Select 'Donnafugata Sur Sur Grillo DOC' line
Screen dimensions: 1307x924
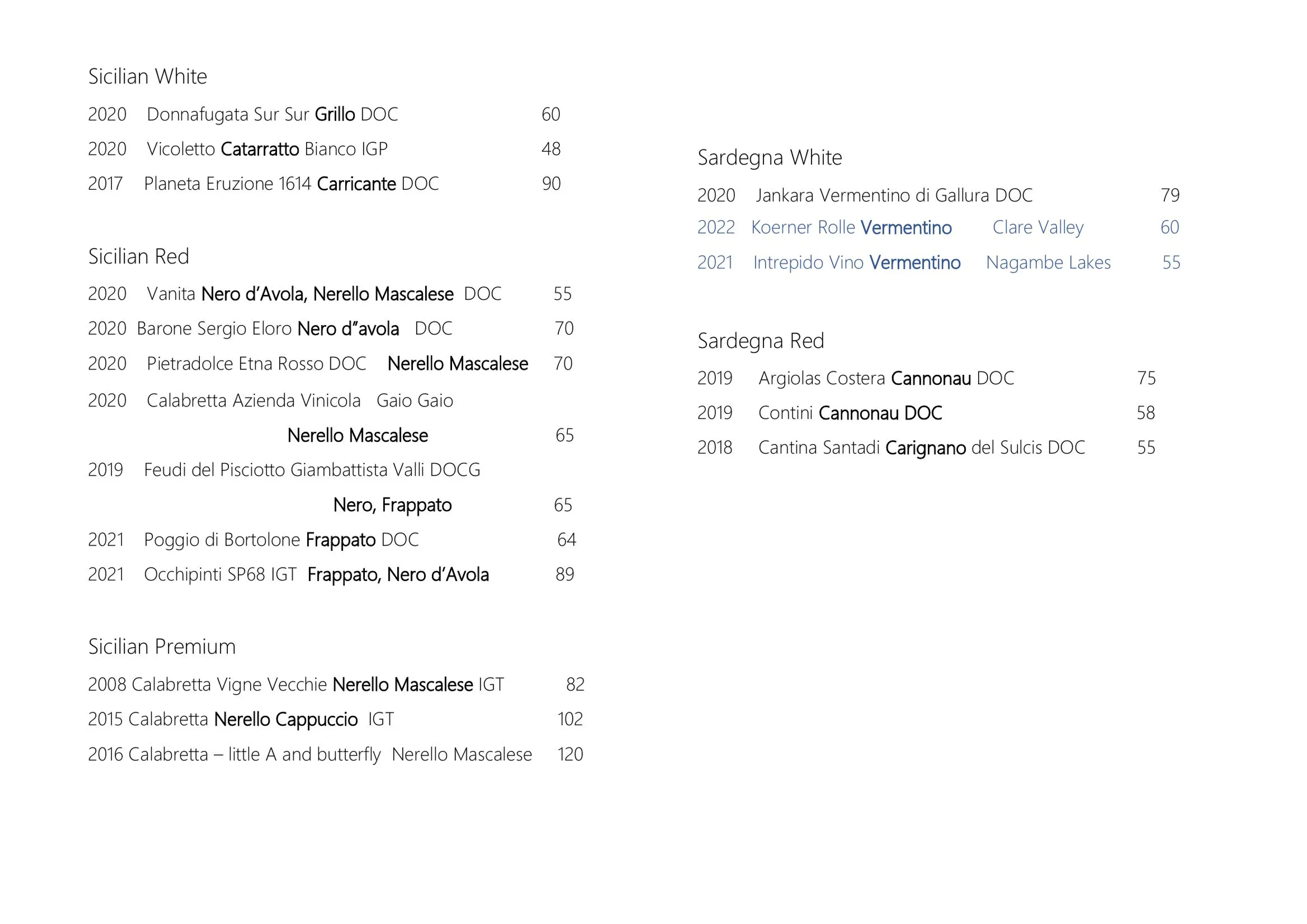272,114
